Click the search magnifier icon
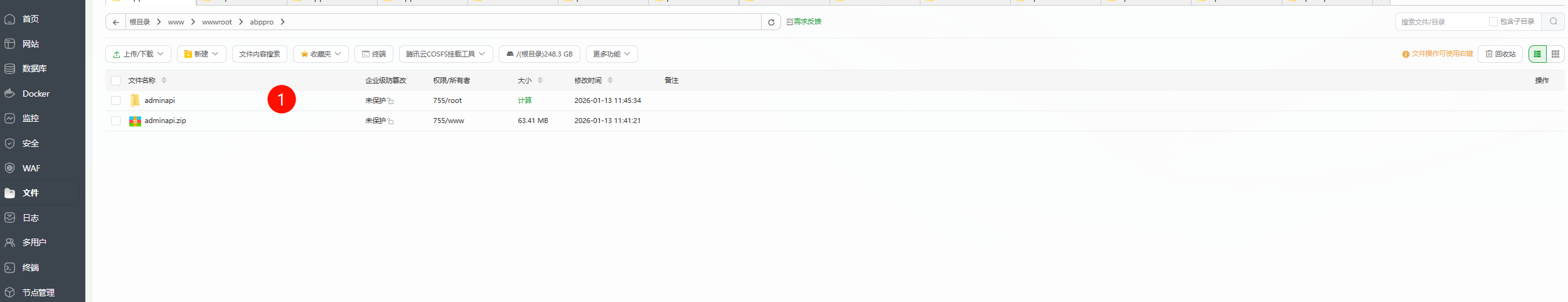Viewport: 1568px width, 302px height. 1553,21
